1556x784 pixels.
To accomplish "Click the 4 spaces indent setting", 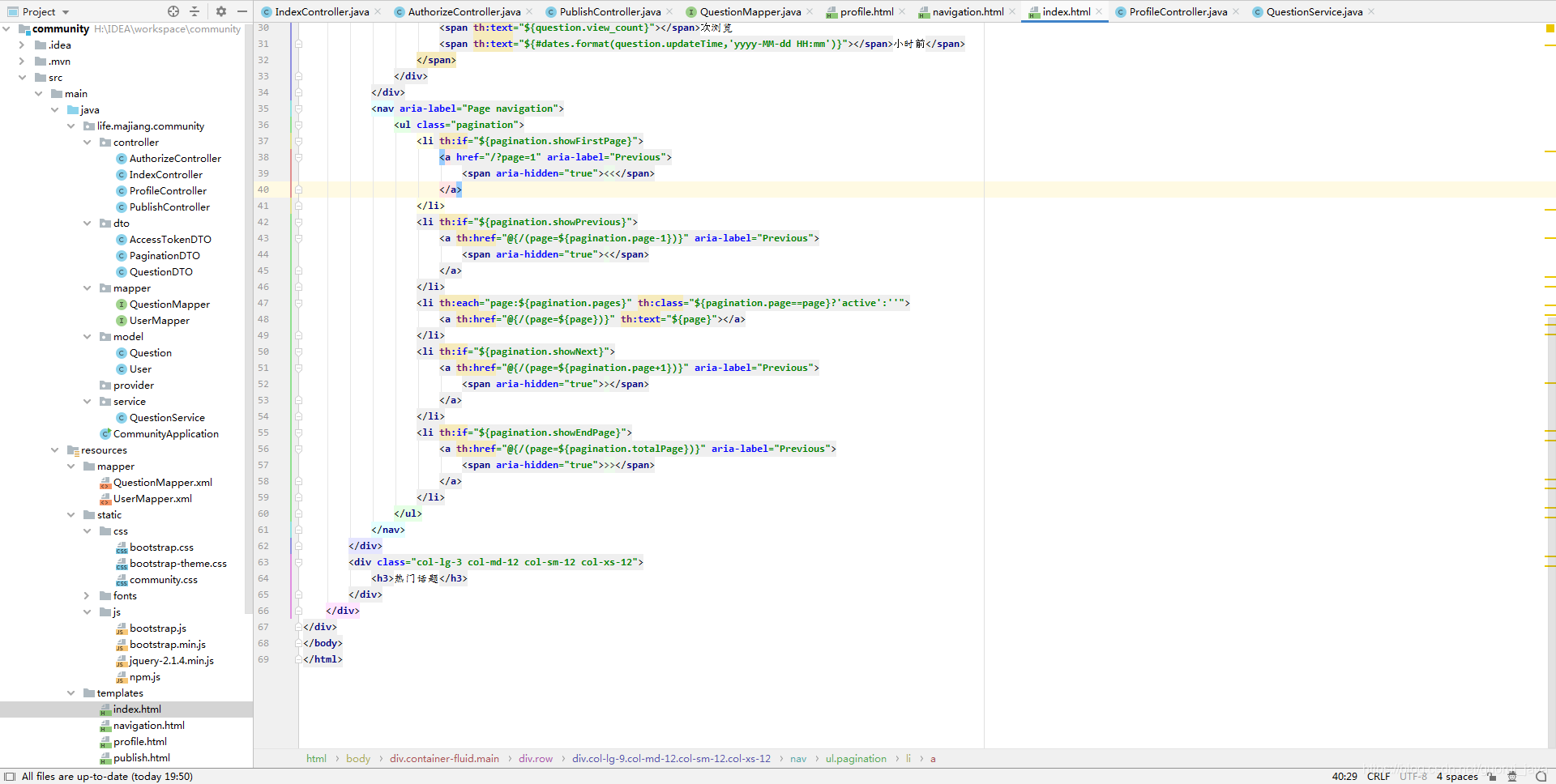I will pos(1457,776).
